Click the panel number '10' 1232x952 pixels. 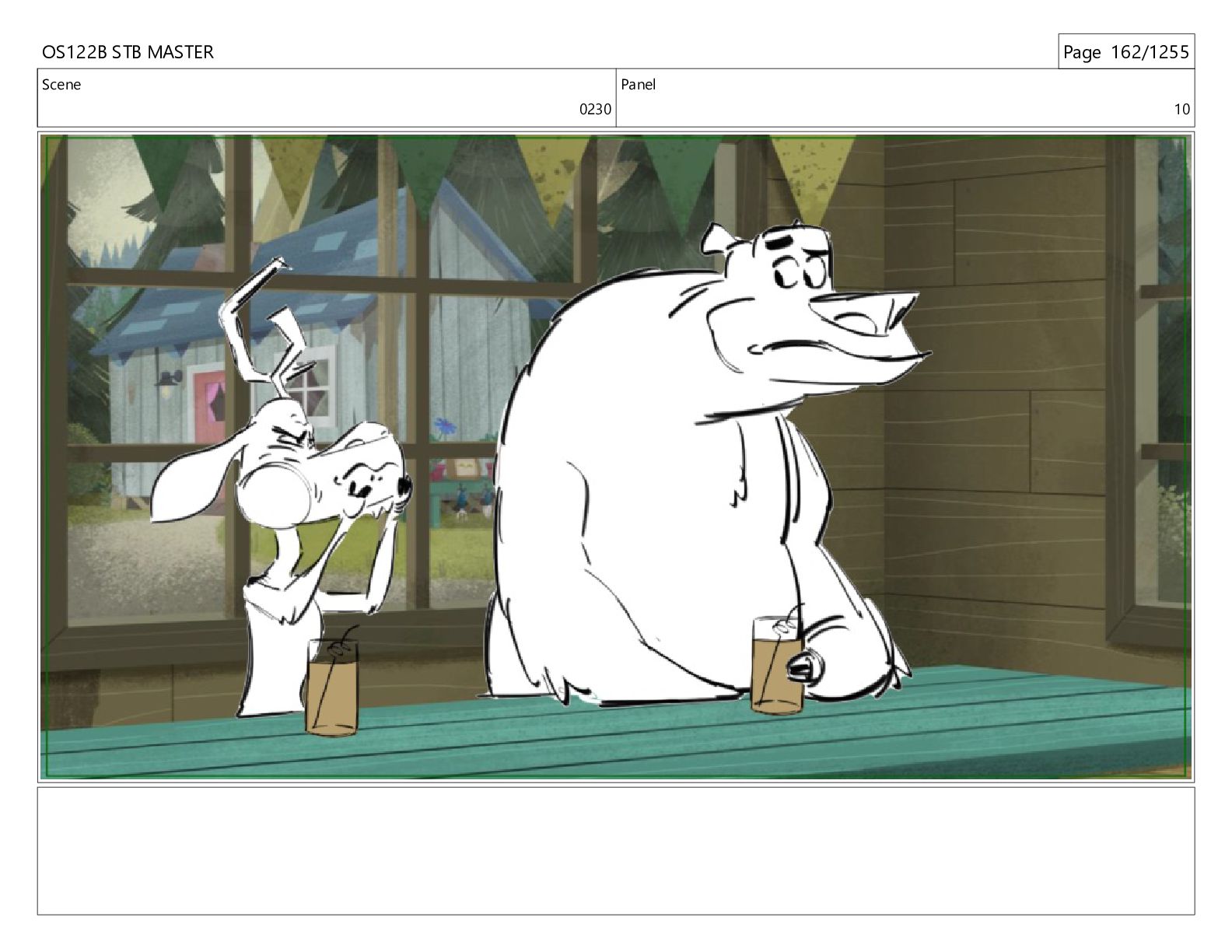(x=1181, y=110)
